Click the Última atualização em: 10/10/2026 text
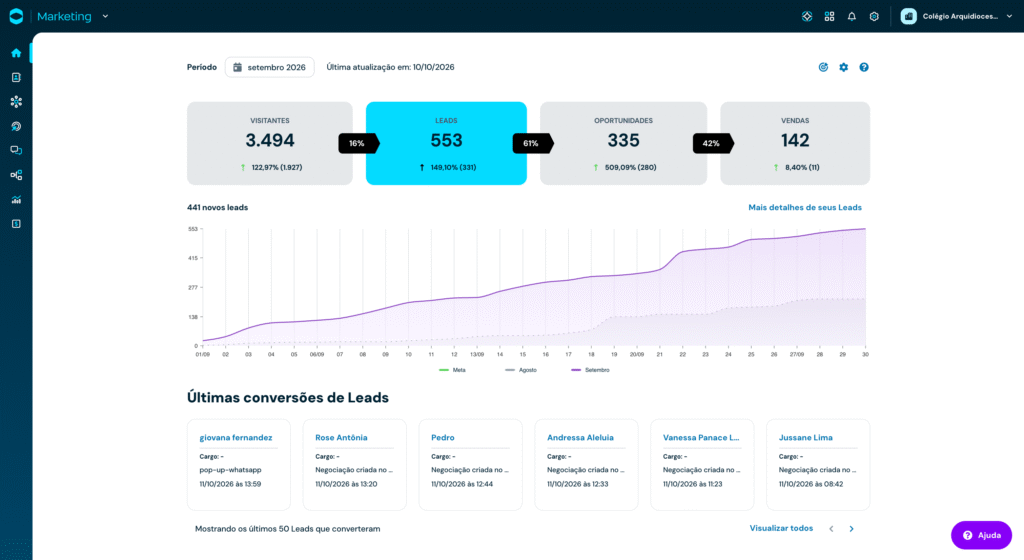 391,67
